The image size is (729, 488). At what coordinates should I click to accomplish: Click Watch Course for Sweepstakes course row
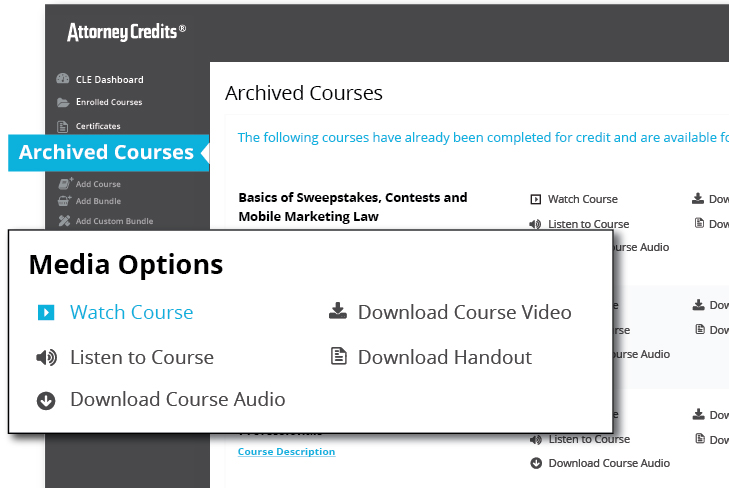coord(583,199)
